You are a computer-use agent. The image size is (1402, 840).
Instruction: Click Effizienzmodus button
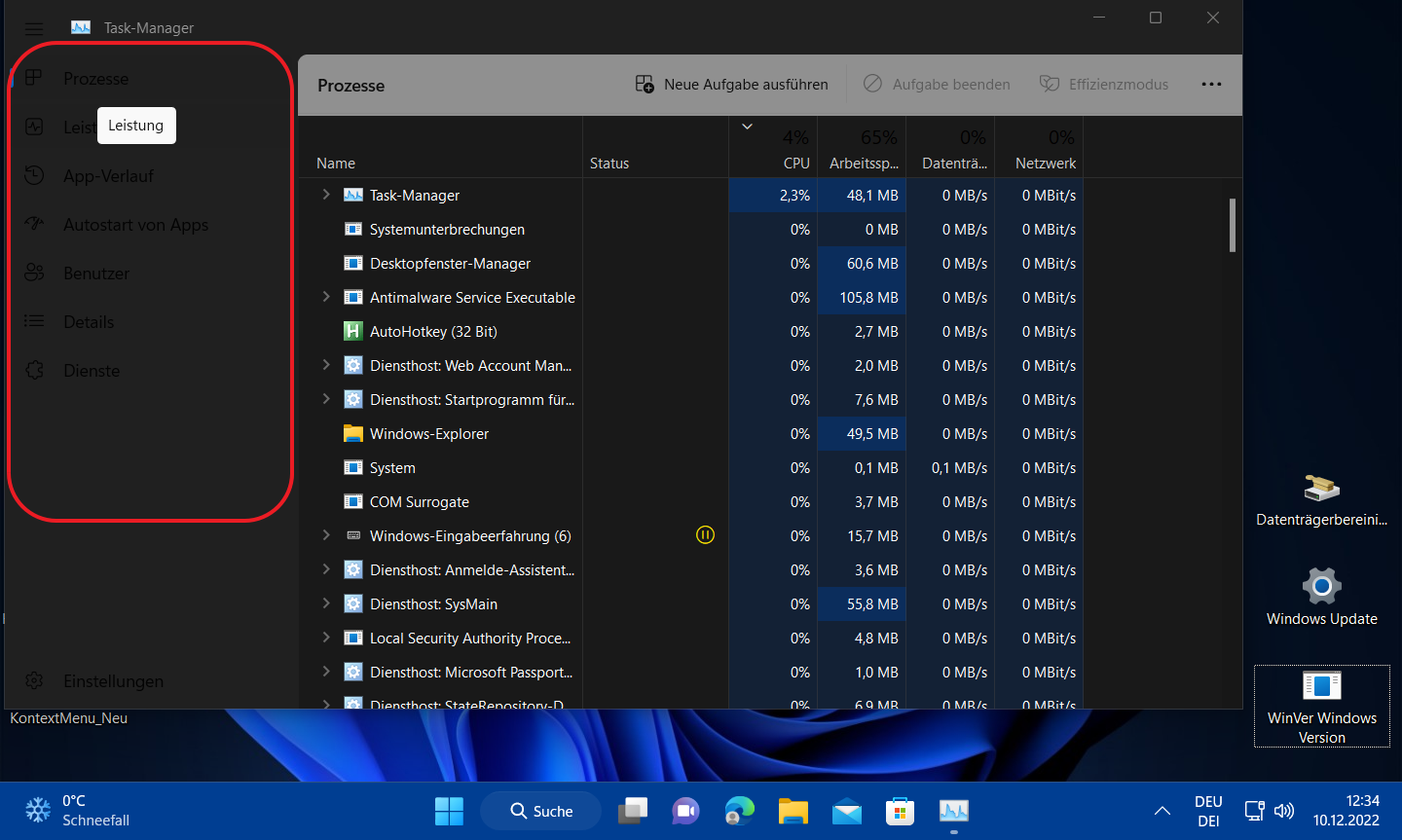tap(1104, 85)
